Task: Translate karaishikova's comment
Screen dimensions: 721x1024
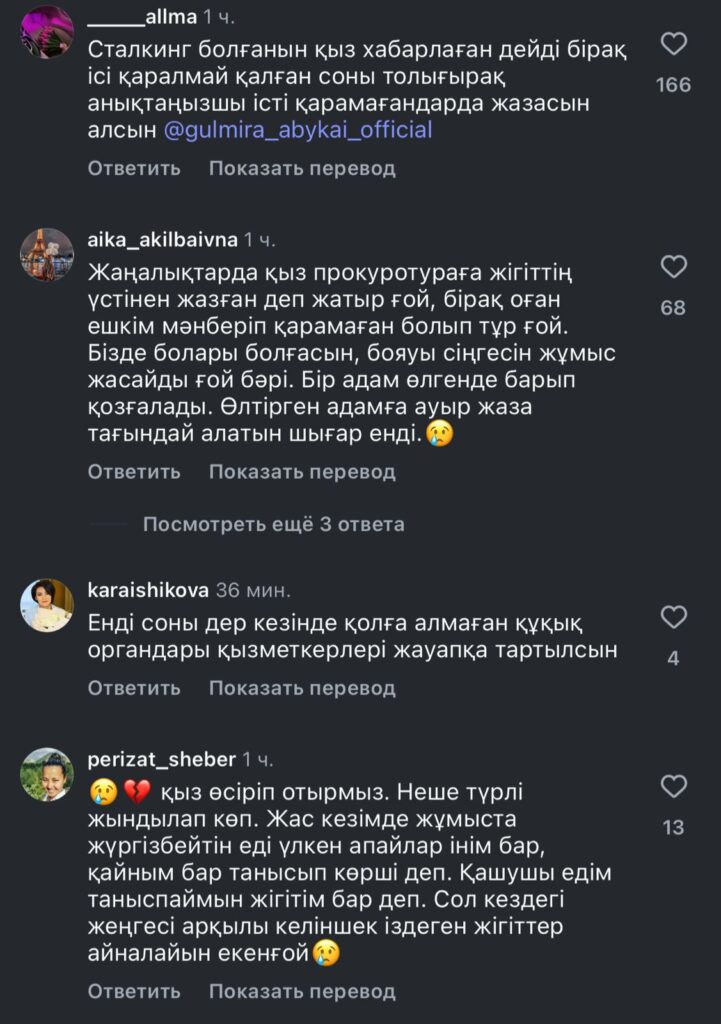Action: 302,688
